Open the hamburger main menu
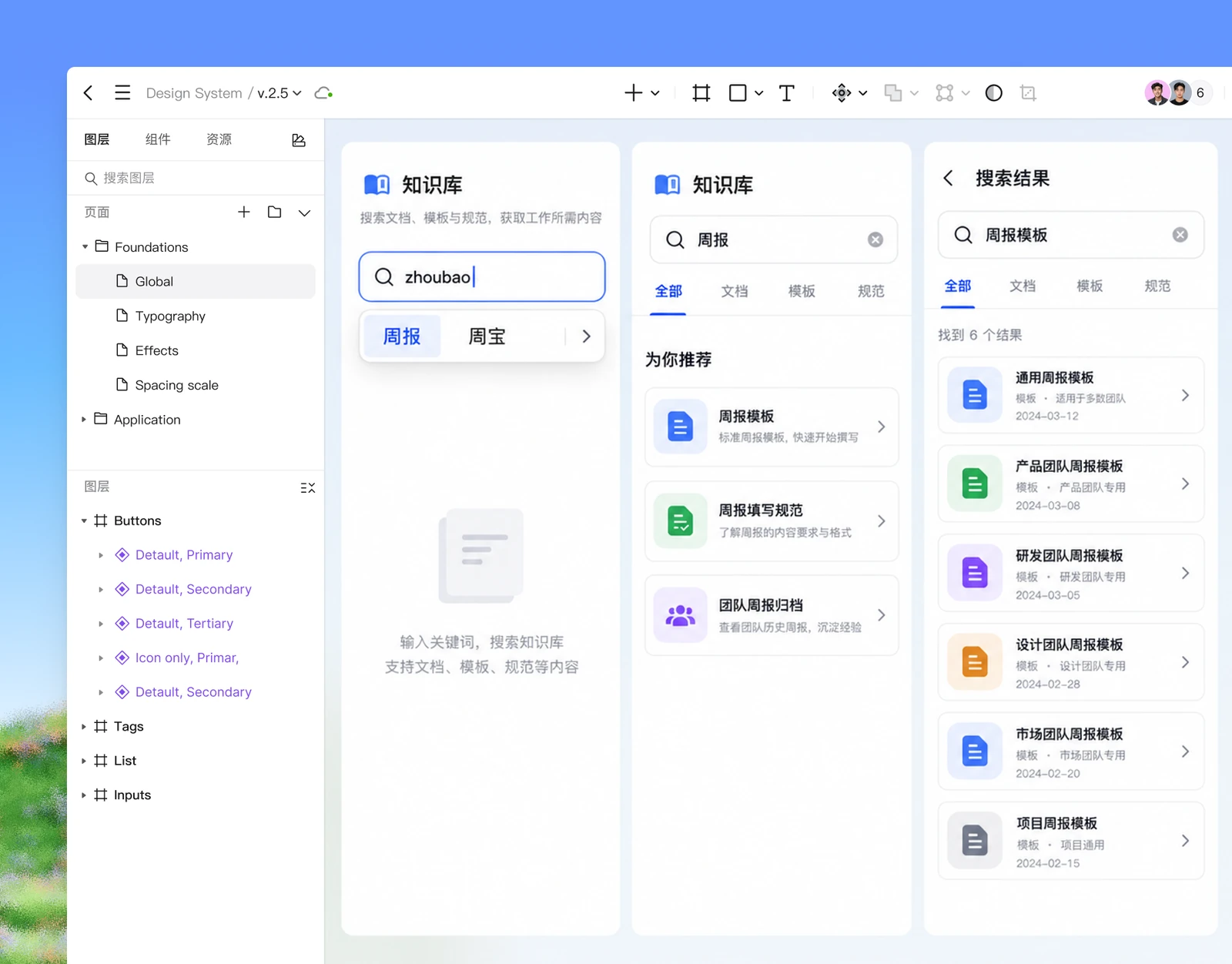Screen dimensions: 1232x964 122,93
